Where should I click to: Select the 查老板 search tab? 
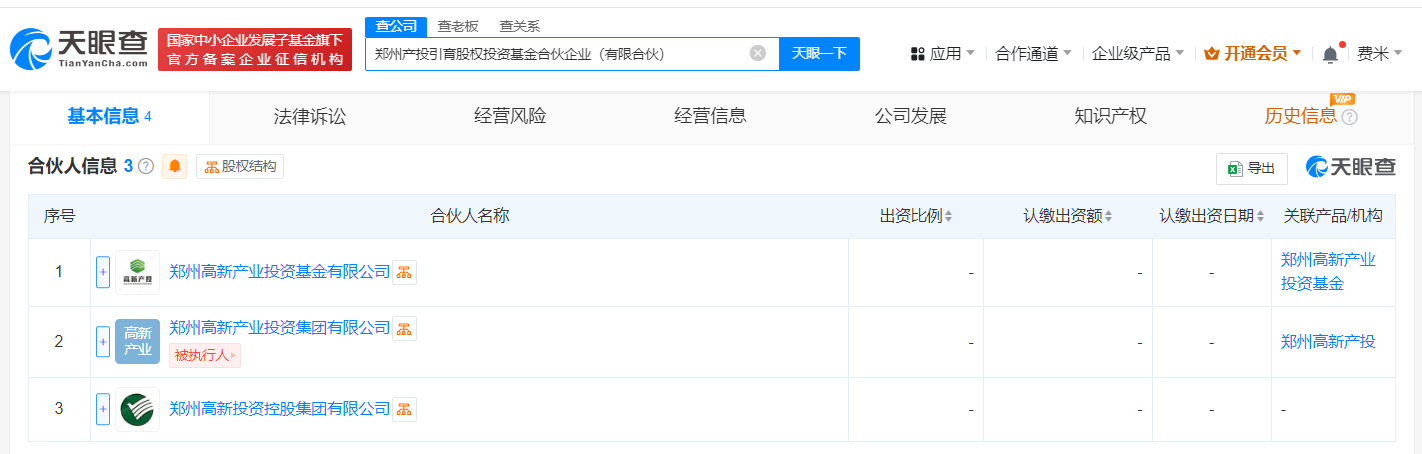(x=459, y=26)
